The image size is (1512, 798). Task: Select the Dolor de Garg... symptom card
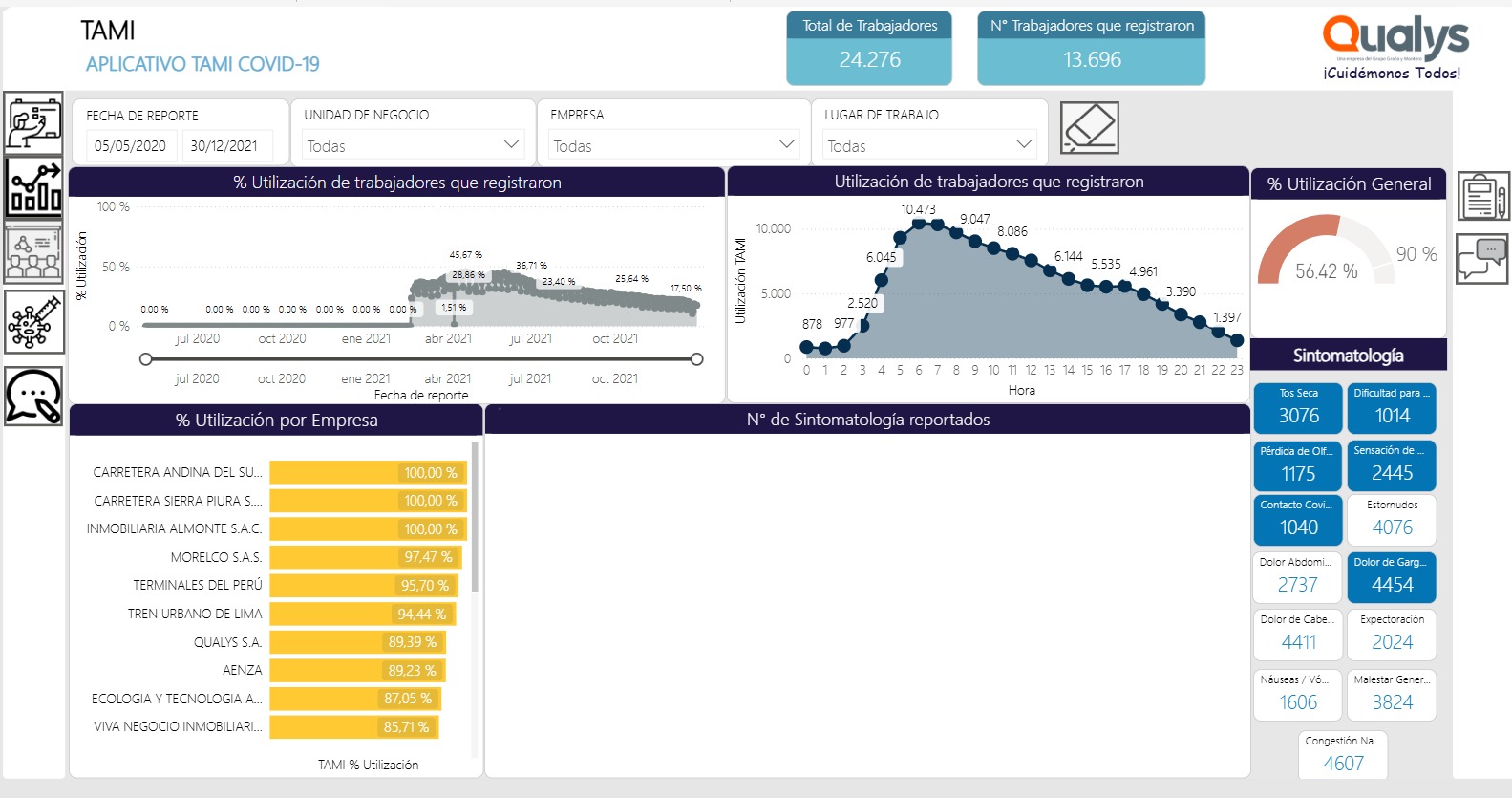(1392, 576)
